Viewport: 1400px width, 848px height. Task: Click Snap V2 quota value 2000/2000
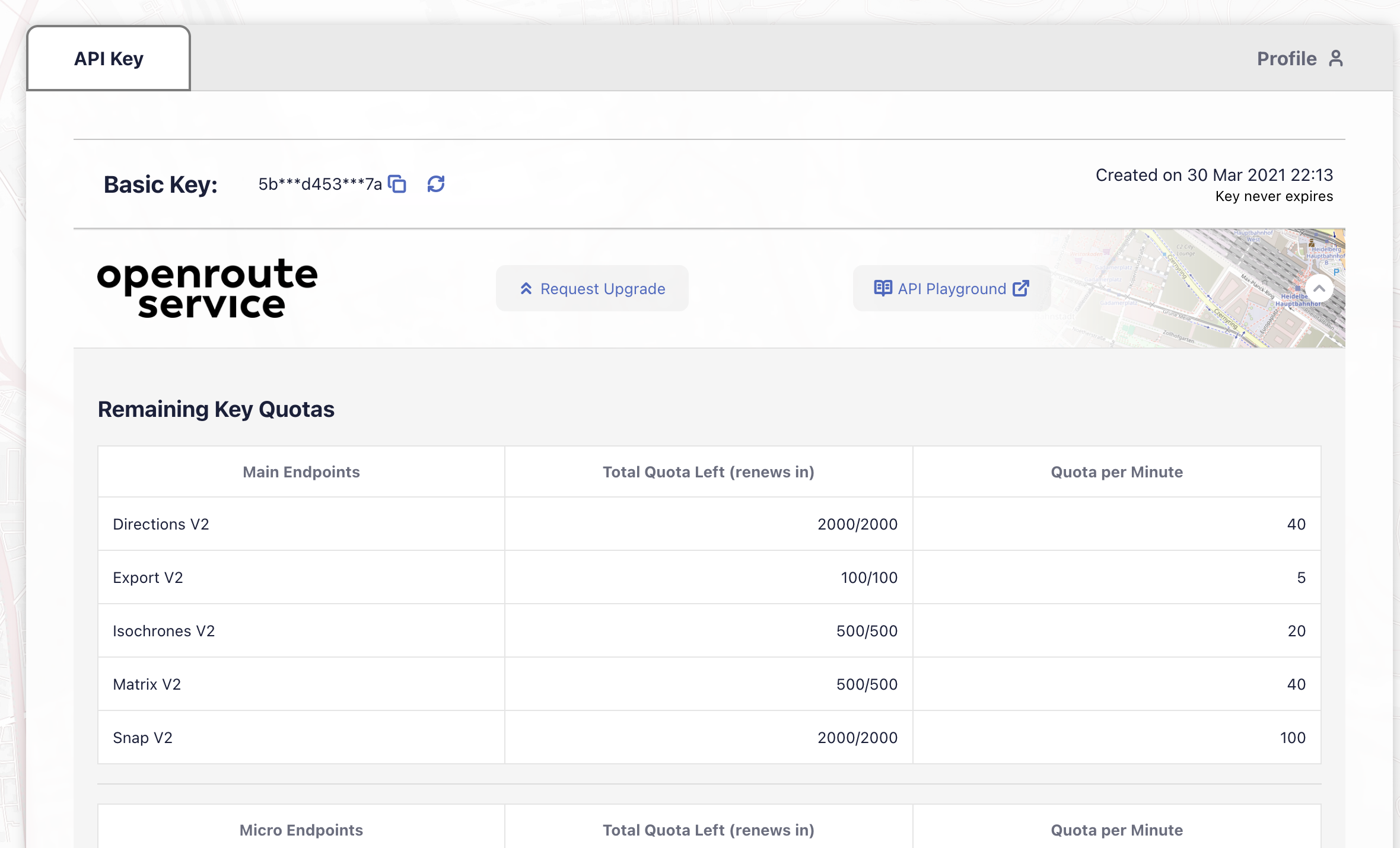pos(858,737)
